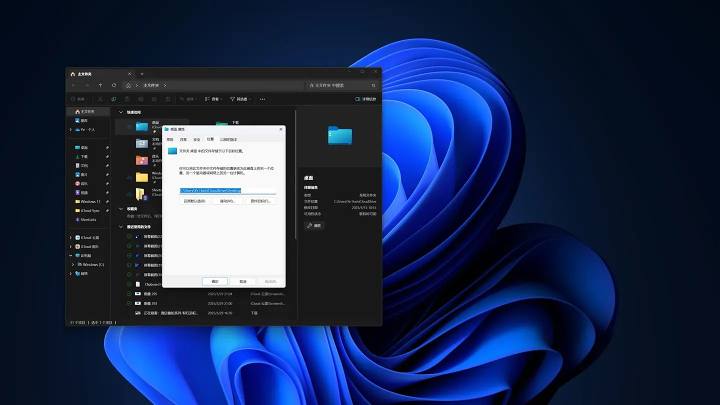Select the Location tab in Properties dialog
This screenshot has width=720, height=405.
210,139
